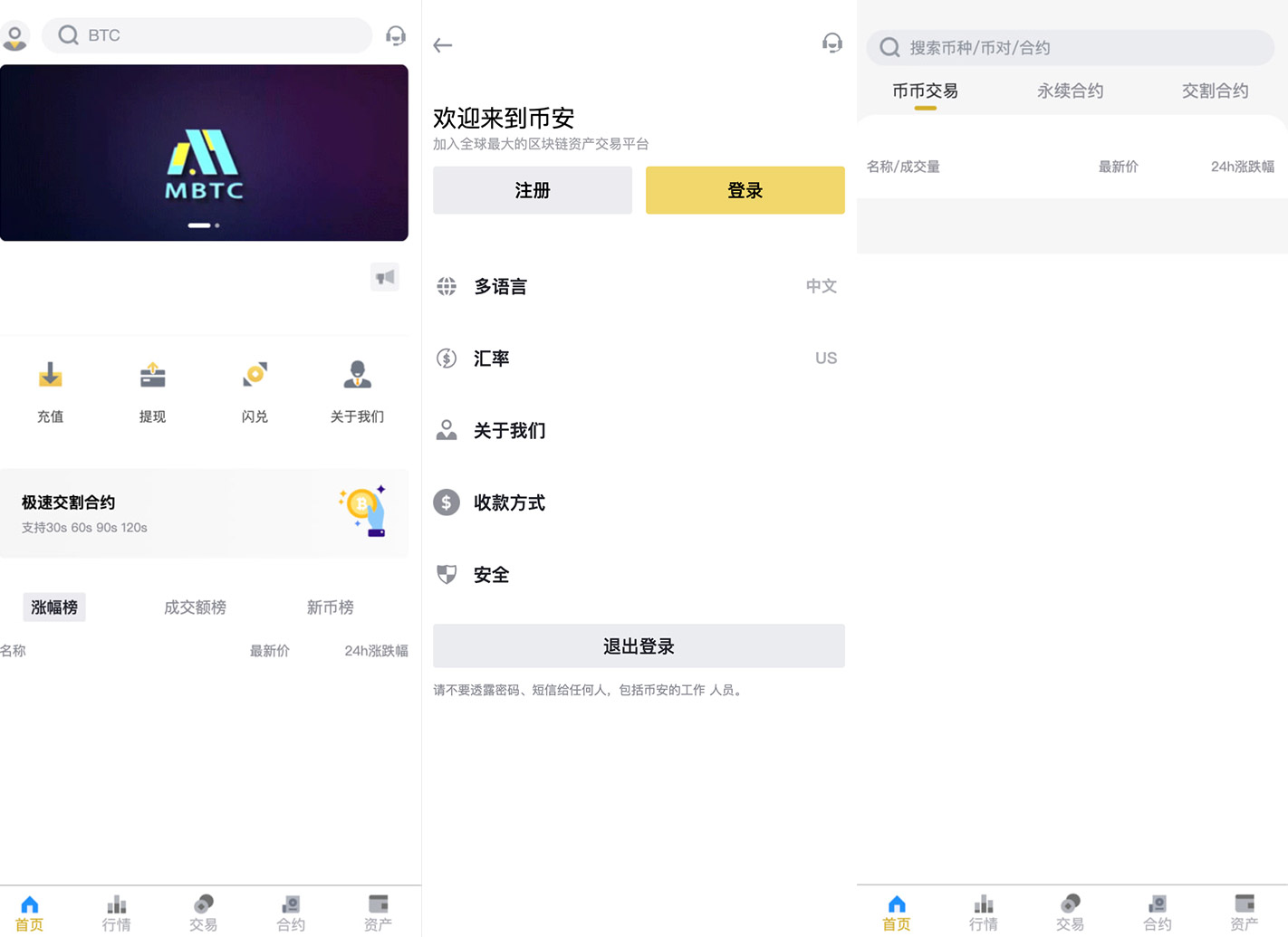Open 多语言 language setting
The image size is (1288, 937).
[639, 286]
